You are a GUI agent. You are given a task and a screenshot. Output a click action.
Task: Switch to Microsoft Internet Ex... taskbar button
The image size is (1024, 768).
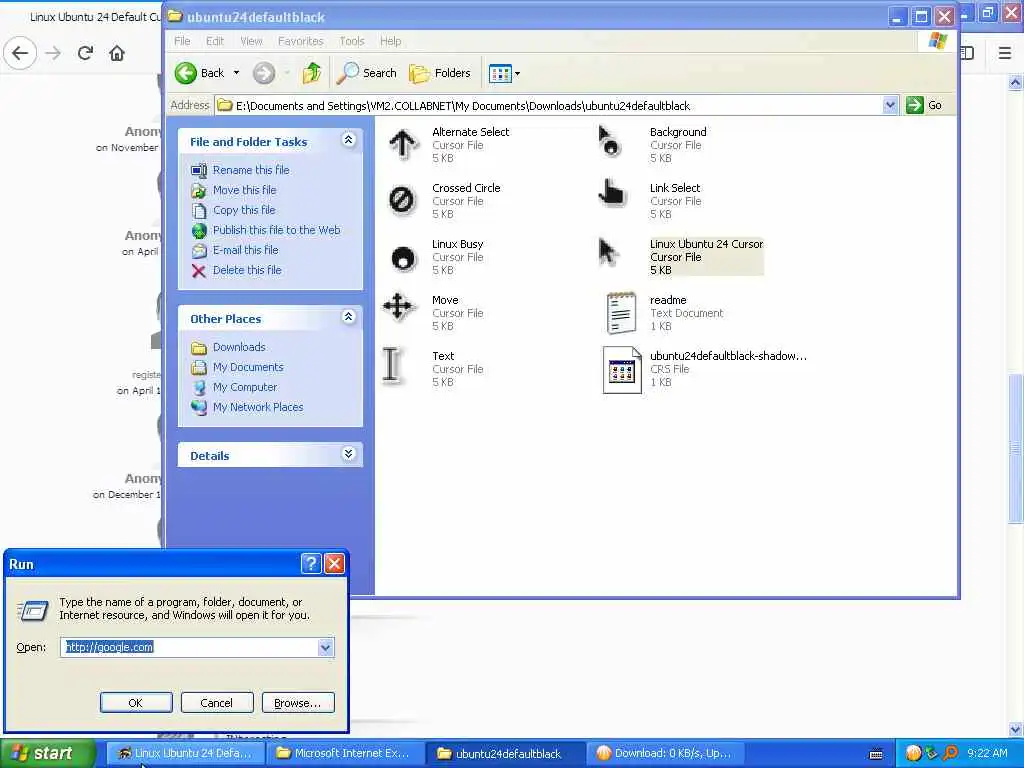pos(345,753)
